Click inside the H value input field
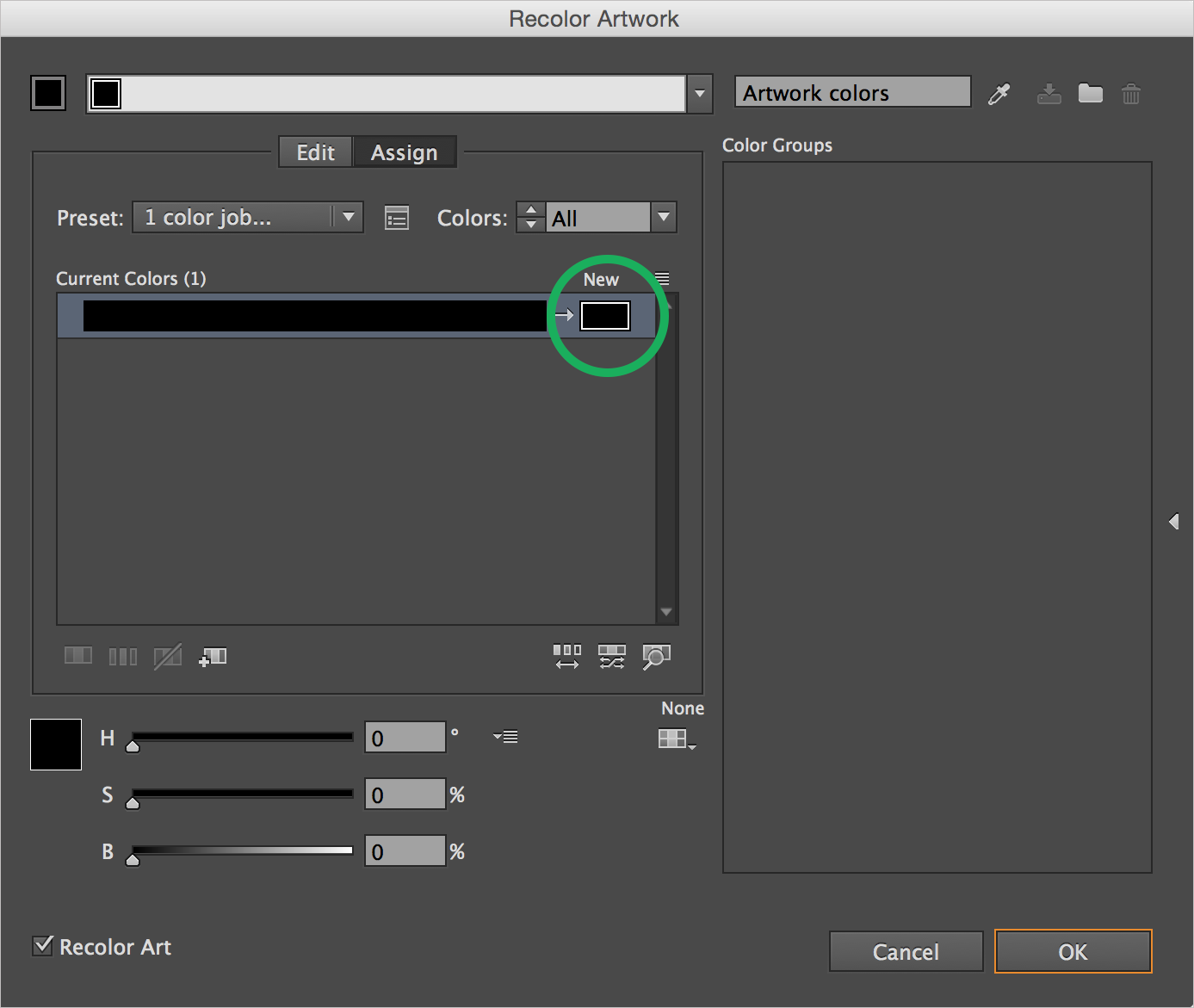 point(405,737)
